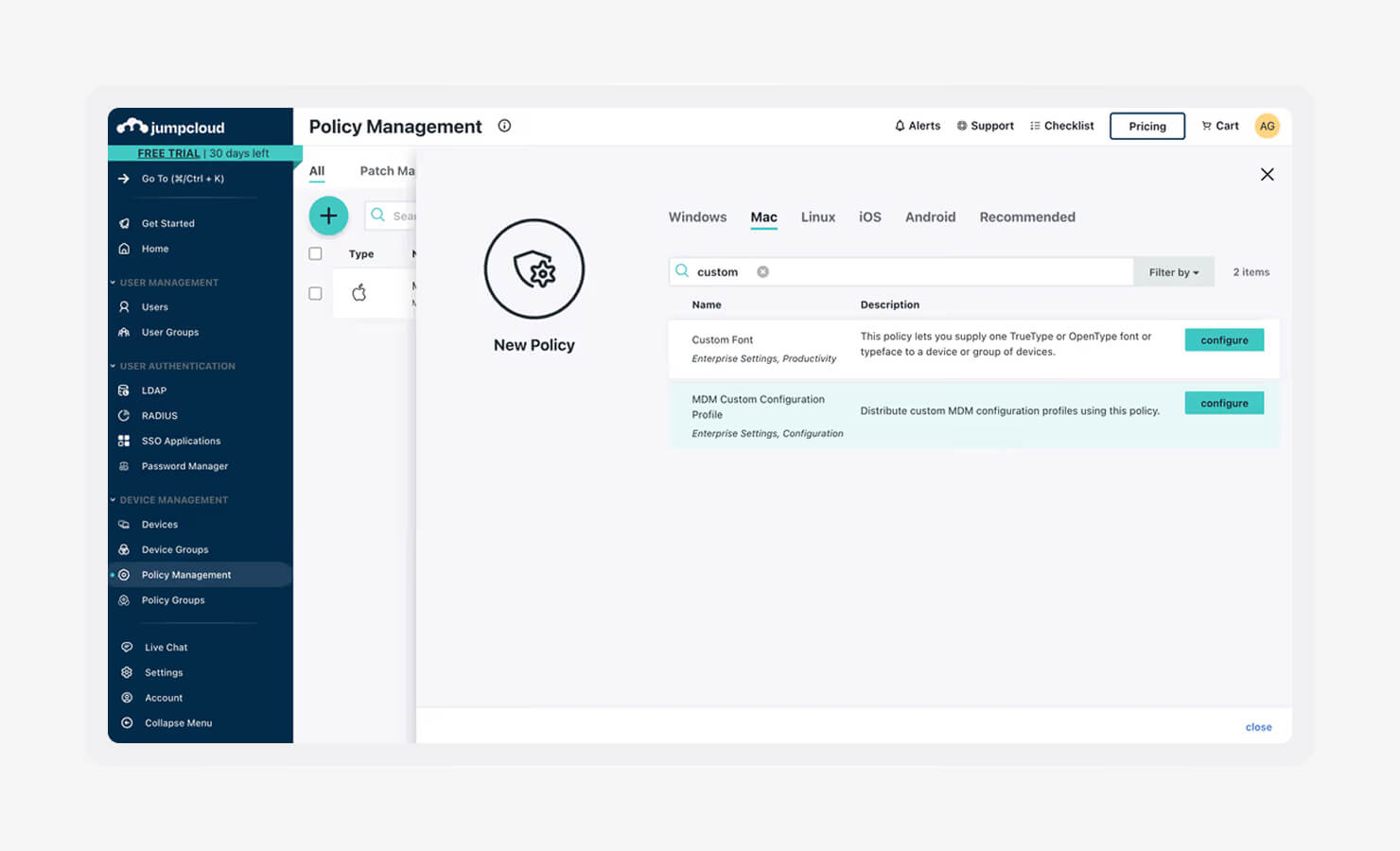The height and width of the screenshot is (851, 1400).
Task: Clear the custom search text
Action: [762, 272]
